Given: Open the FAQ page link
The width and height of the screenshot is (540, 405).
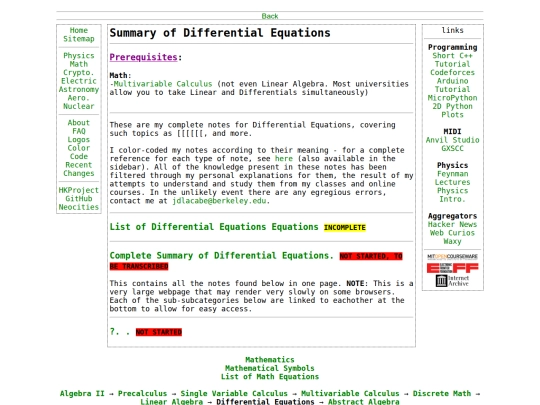Looking at the screenshot, I should tap(79, 131).
